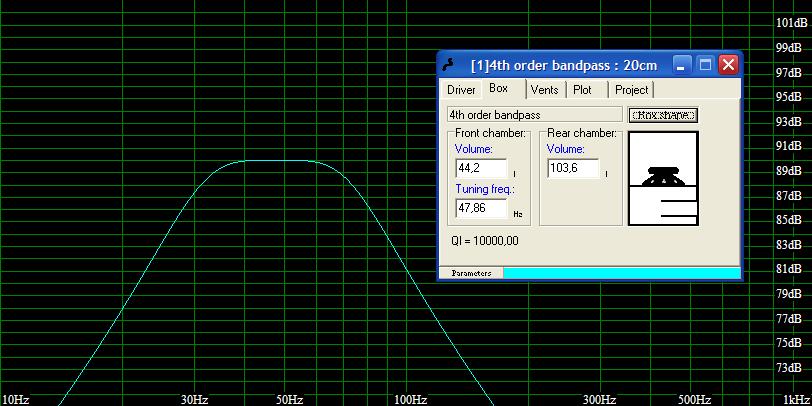Click the 10Hz axis label
Screen dimensions: 812x406
point(15,400)
